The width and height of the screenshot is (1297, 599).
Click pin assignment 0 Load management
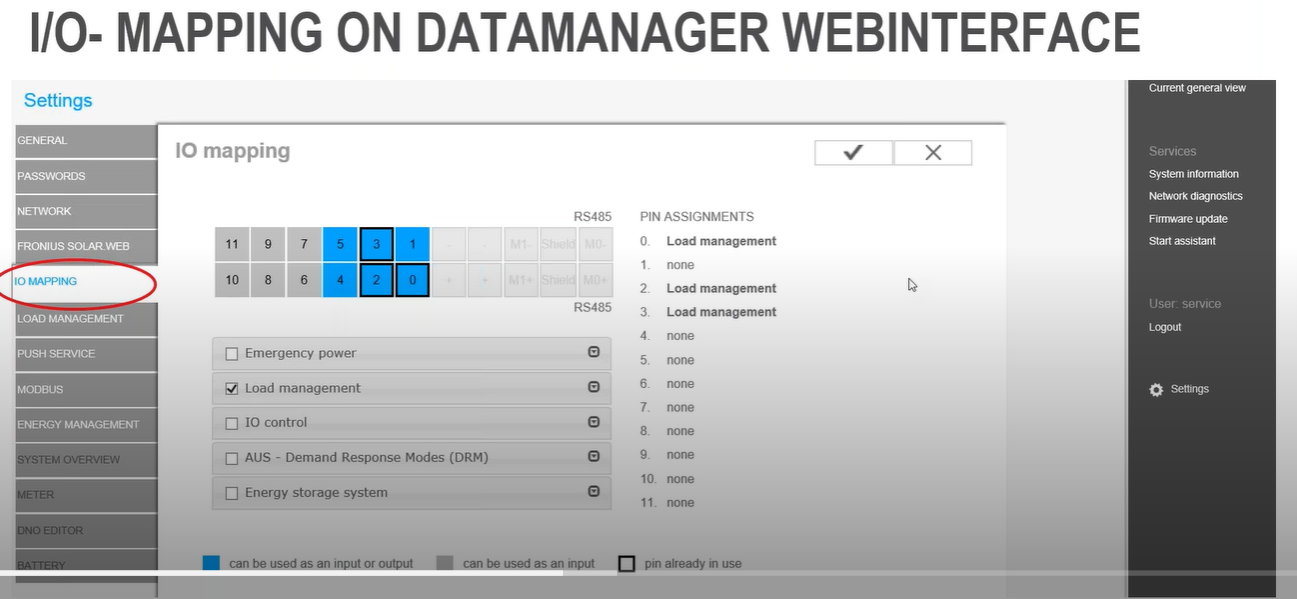coord(721,241)
